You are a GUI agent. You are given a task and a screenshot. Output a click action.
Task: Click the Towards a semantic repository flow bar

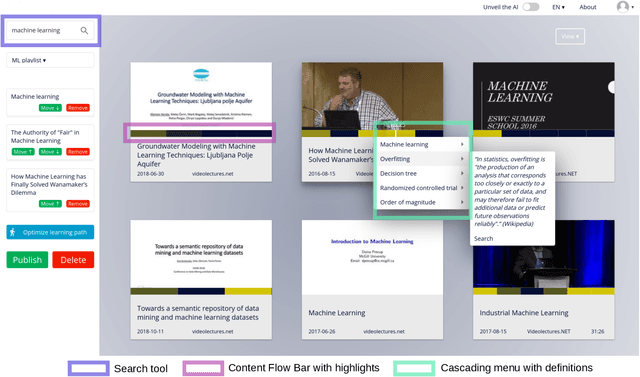point(201,291)
